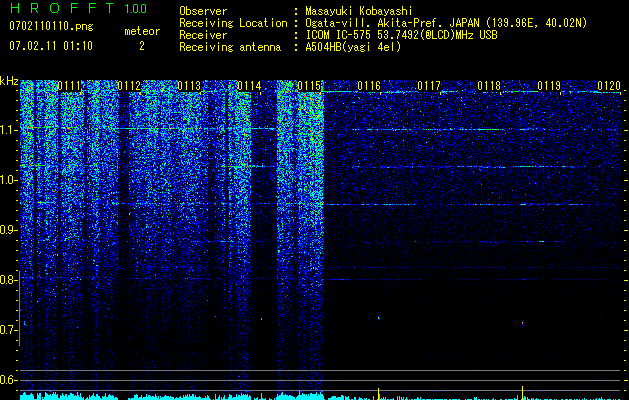The height and width of the screenshot is (400, 629).
Task: Click the HROFFT title text
Action: tap(62, 8)
